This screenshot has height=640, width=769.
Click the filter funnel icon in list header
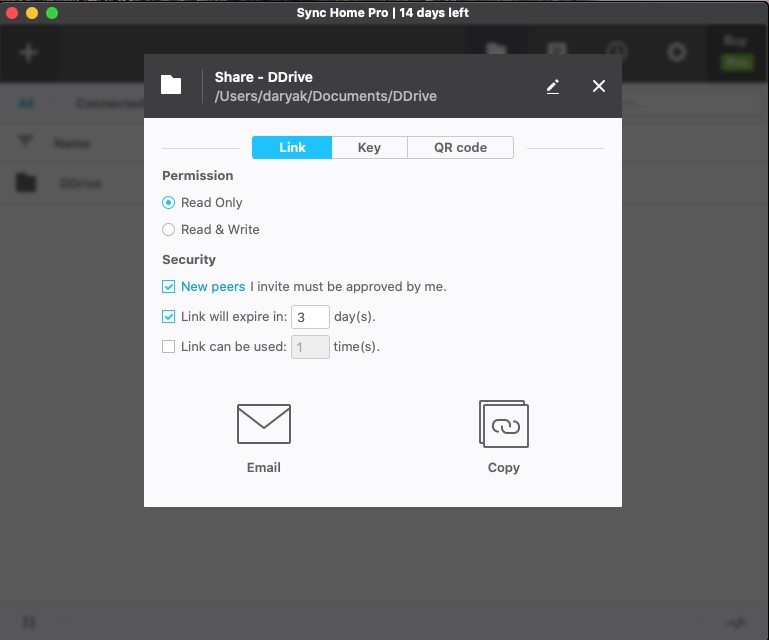tap(26, 141)
